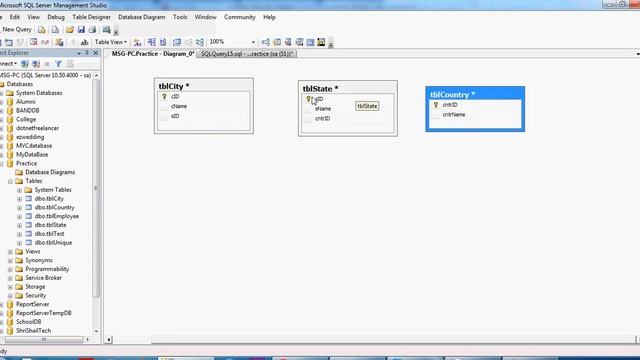Open the Table Designer menu
Image resolution: width=640 pixels, height=360 pixels.
(91, 17)
